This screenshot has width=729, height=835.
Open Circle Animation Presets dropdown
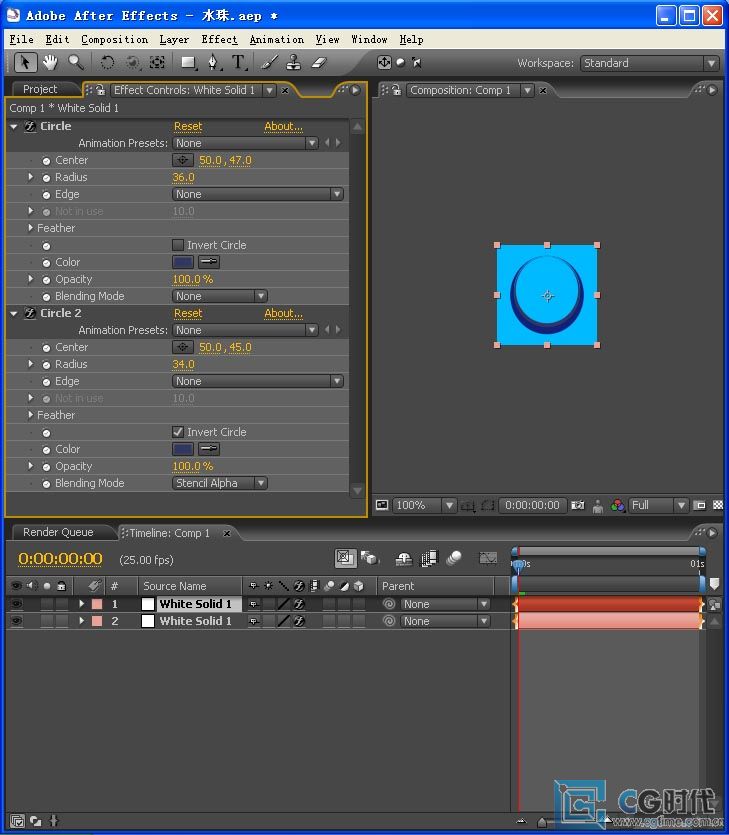point(245,143)
